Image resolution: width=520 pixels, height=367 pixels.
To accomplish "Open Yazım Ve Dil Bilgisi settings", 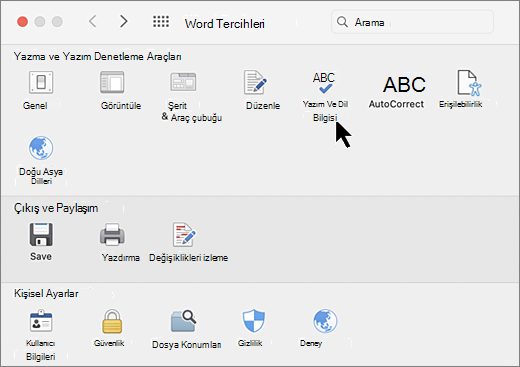I will click(324, 83).
